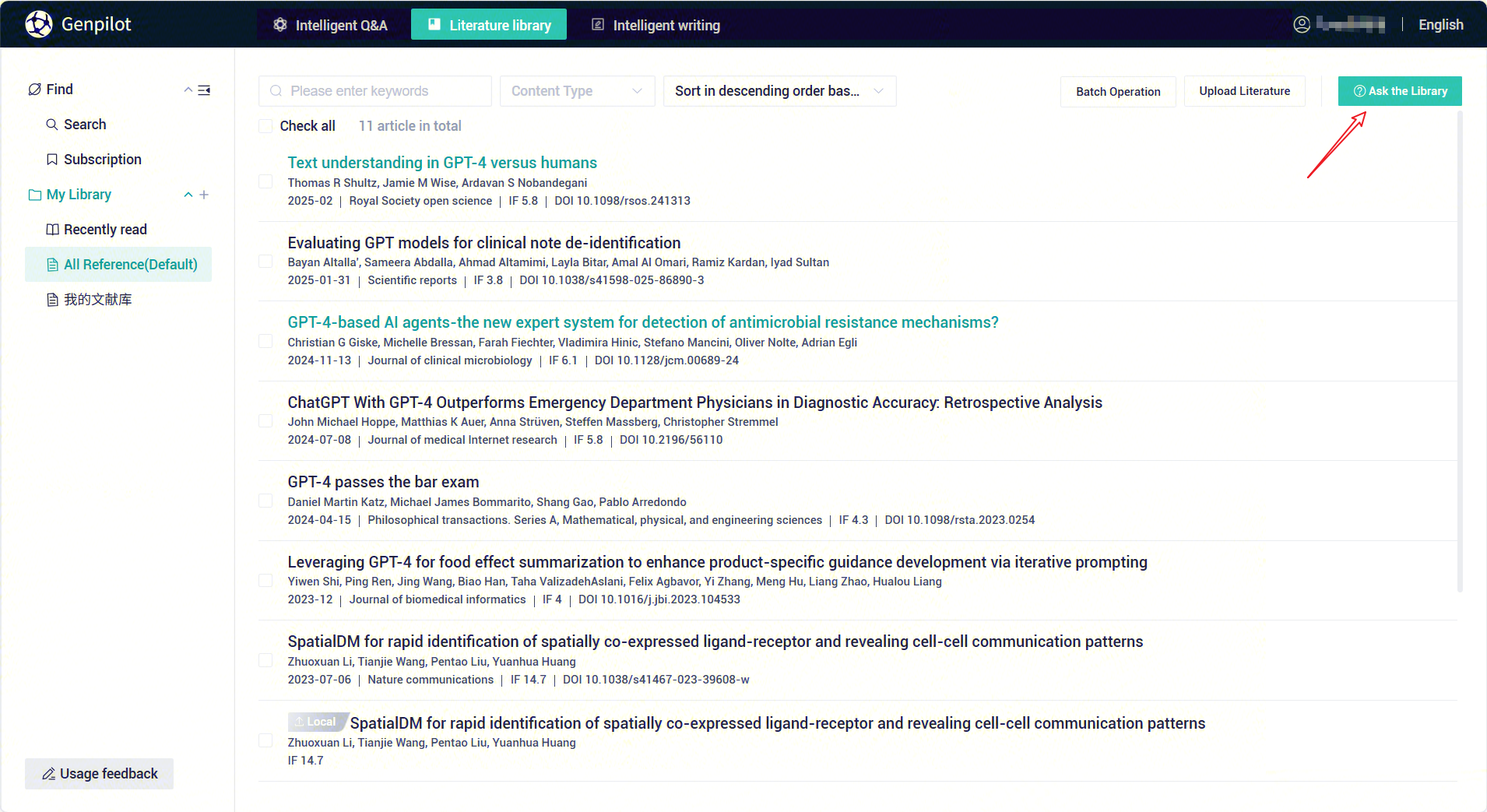Select checkbox for Text understanding in GPT-4 article
This screenshot has height=812, width=1487.
(265, 181)
